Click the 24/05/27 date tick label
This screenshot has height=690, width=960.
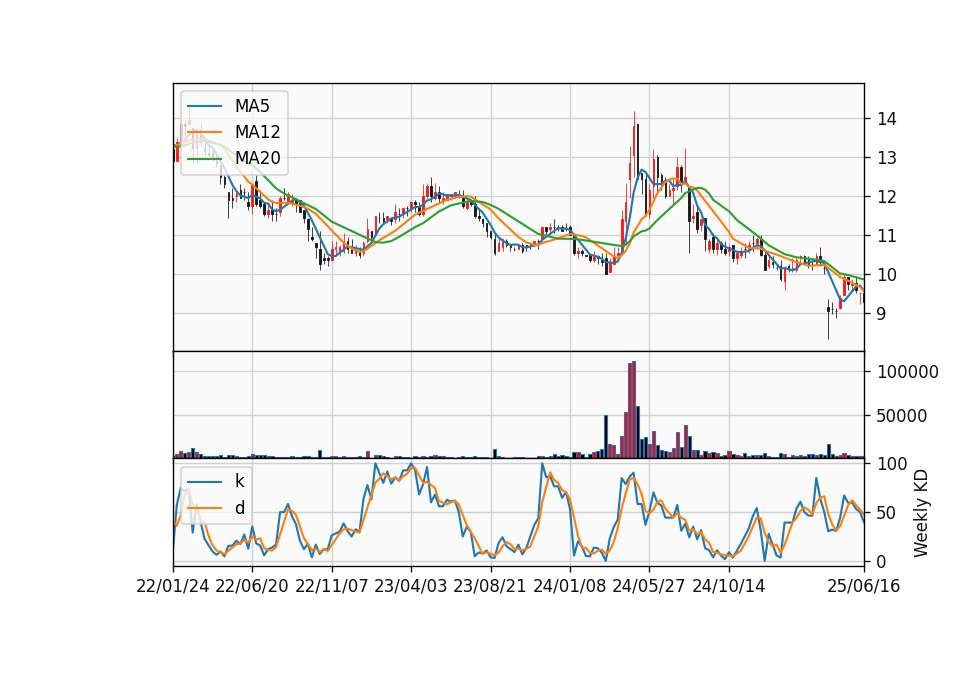tap(648, 586)
